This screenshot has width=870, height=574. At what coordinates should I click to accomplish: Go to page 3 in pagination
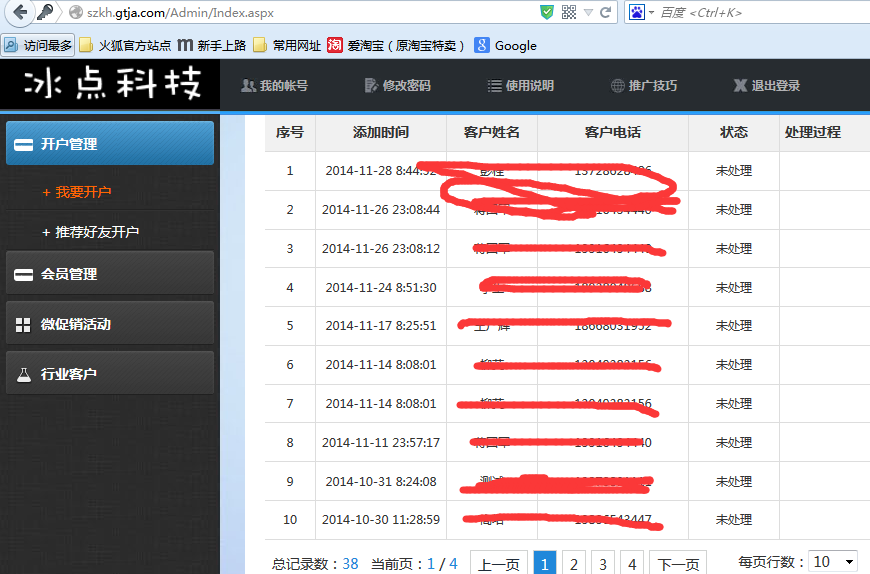tap(603, 564)
